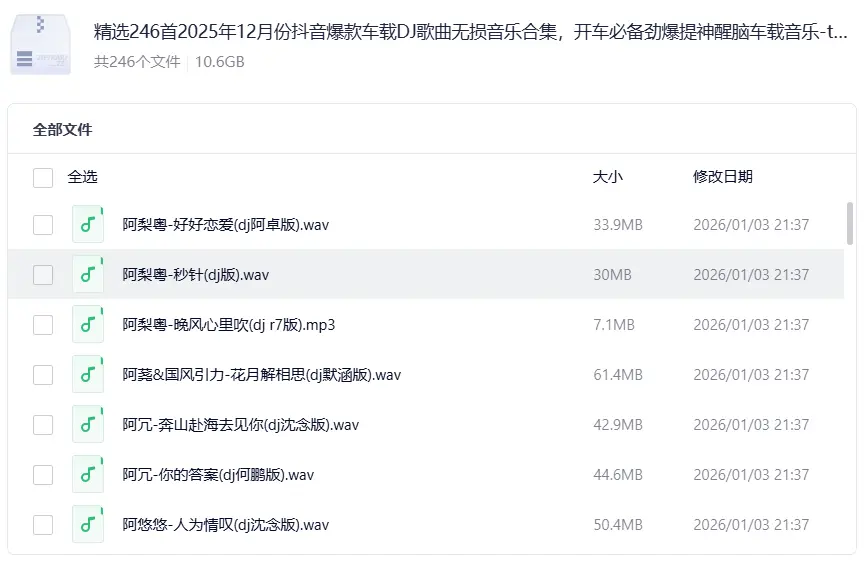Check the box for 阿梨粤-晚风心里吹(dj r7版).mp3
This screenshot has height=565, width=867.
(x=43, y=325)
